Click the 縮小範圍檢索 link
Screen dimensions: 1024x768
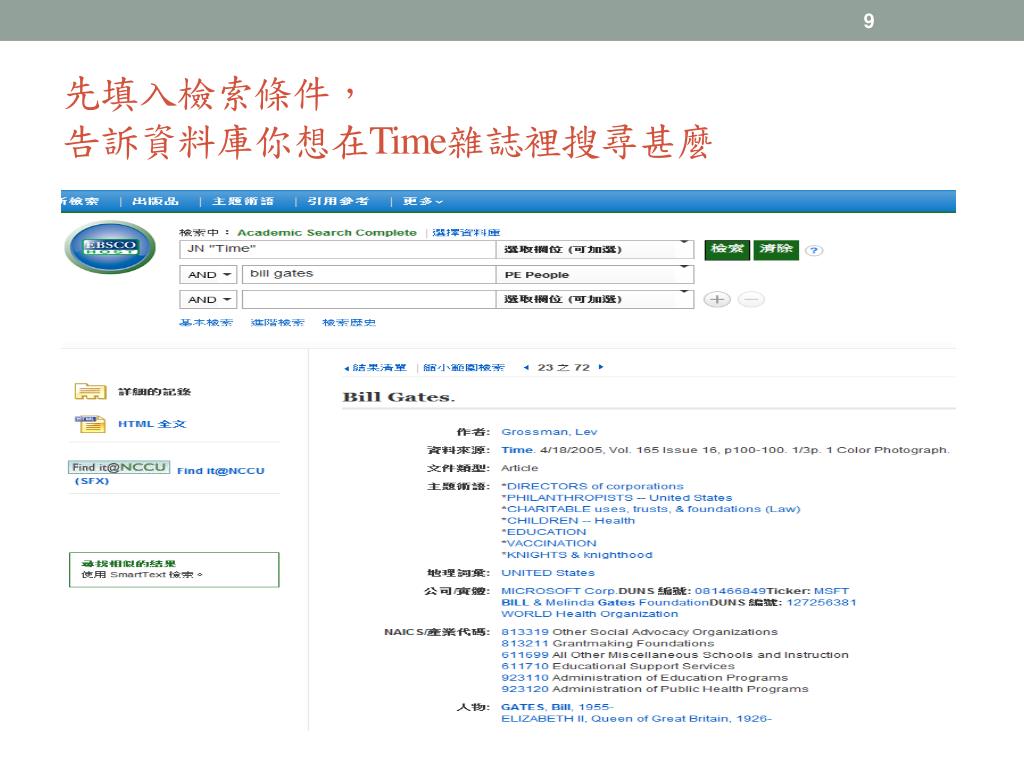(464, 368)
